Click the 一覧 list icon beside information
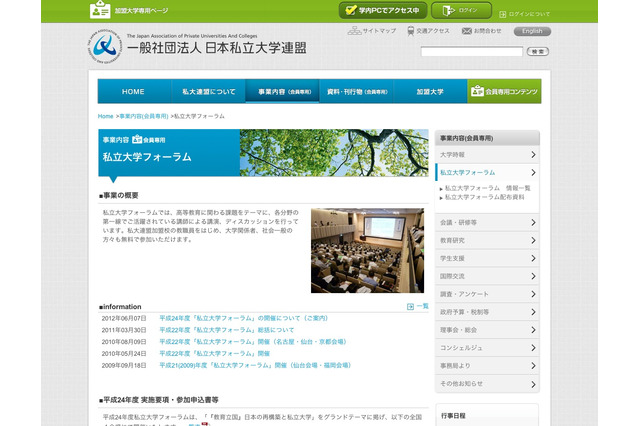This screenshot has height=426, width=640. pos(411,306)
